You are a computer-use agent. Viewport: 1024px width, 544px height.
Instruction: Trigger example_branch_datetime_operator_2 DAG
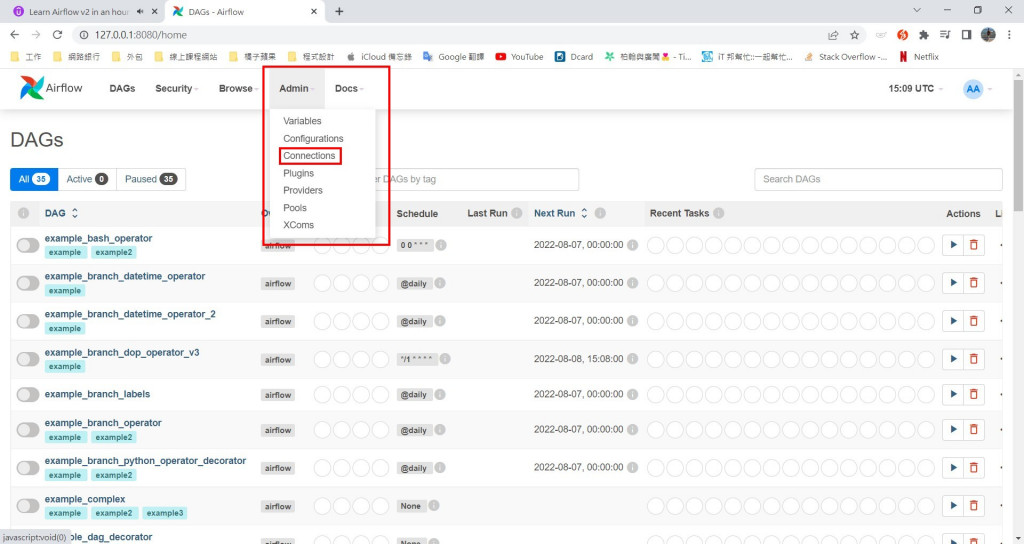click(x=953, y=321)
